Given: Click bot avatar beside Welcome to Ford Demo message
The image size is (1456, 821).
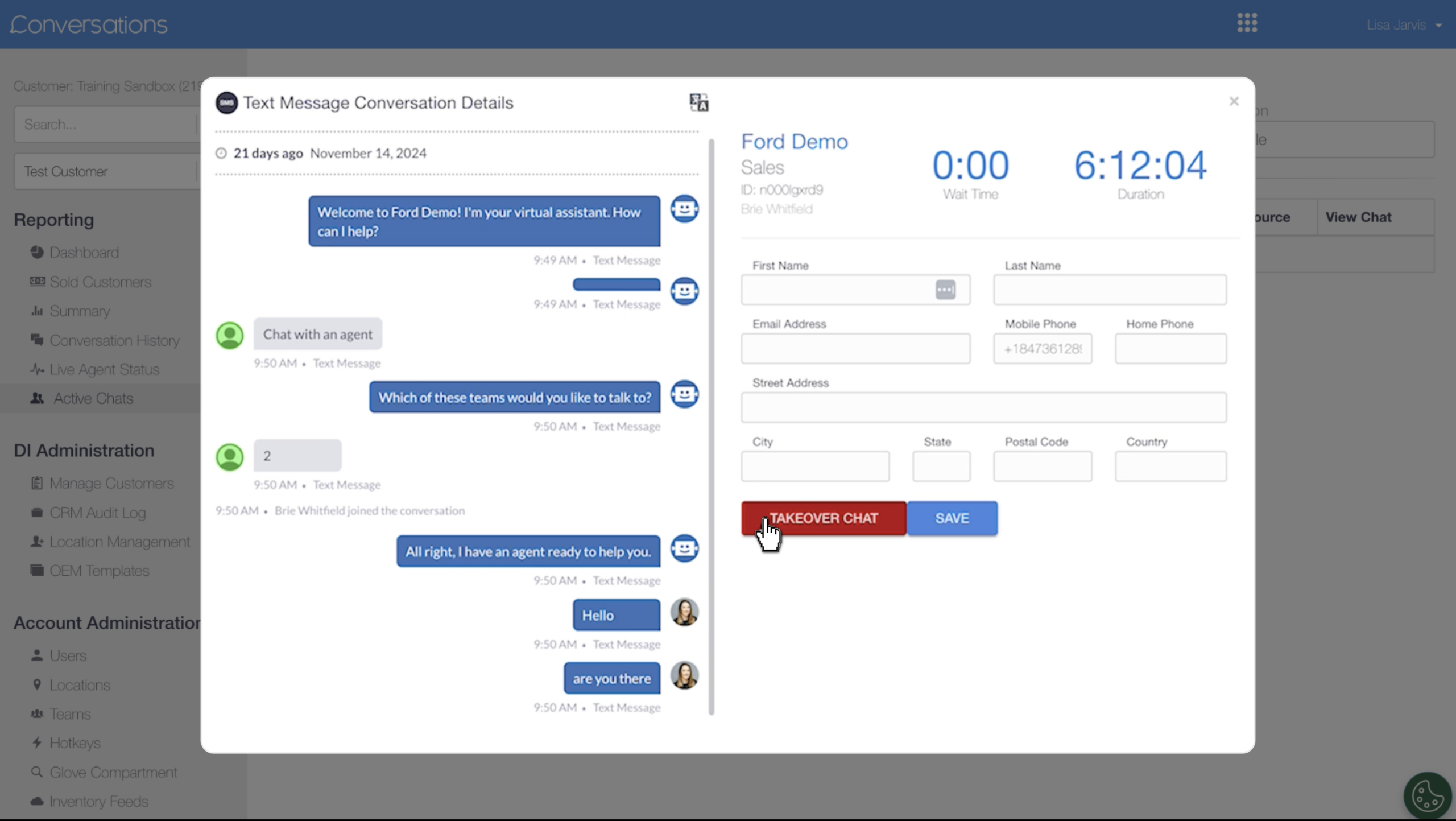Looking at the screenshot, I should pos(684,209).
